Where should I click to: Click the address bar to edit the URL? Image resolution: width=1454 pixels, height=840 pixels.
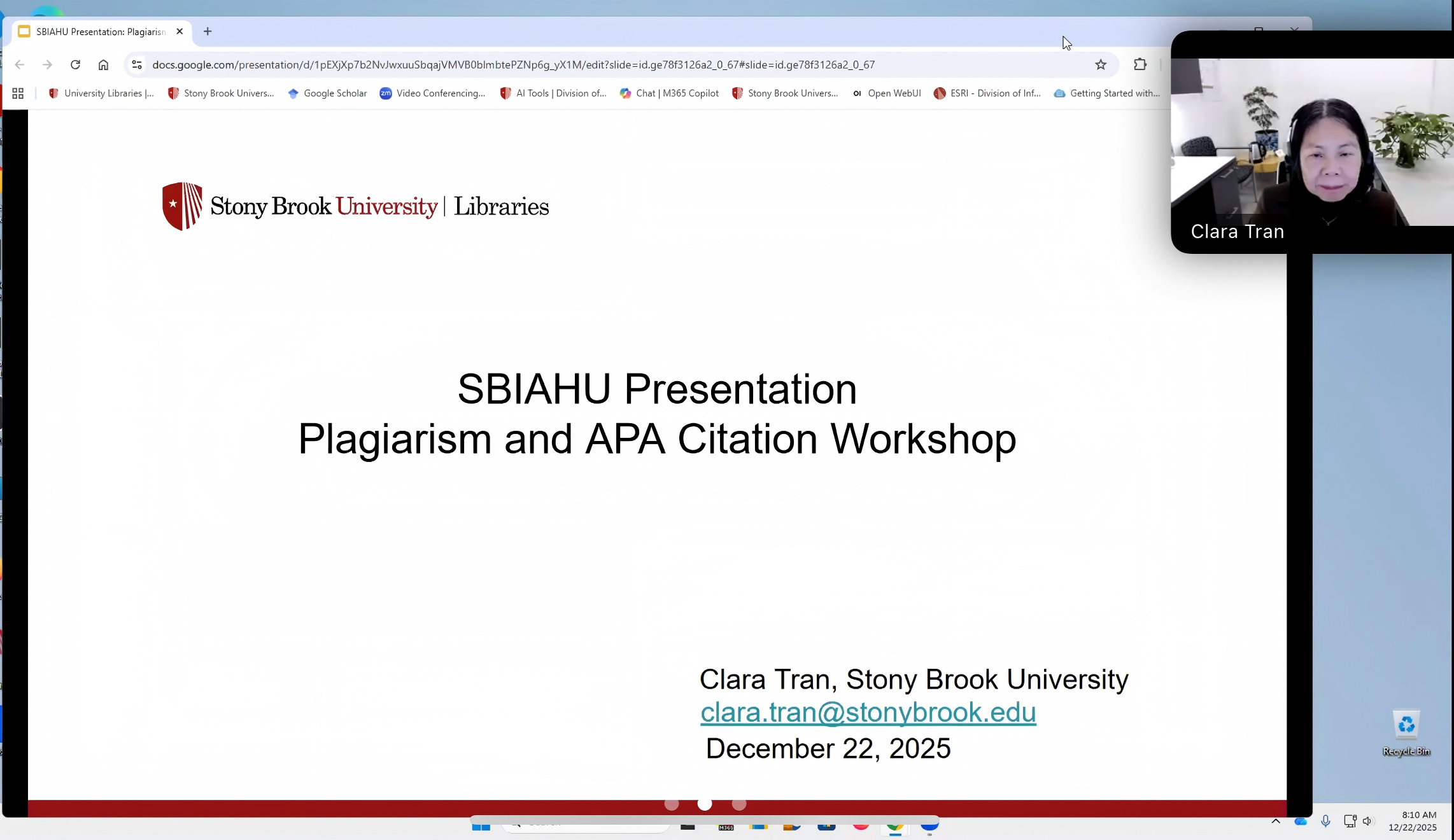click(x=509, y=64)
